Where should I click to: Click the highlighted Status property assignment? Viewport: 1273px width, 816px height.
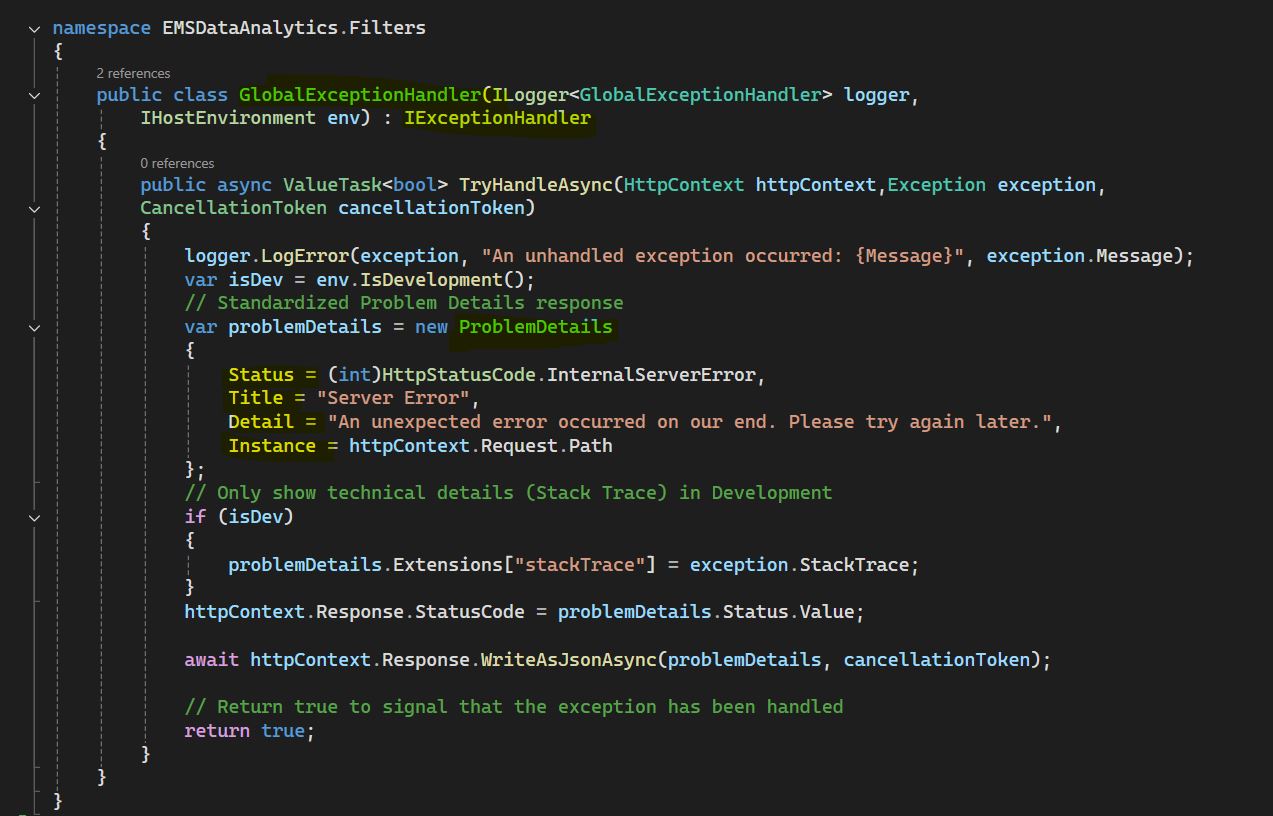point(261,375)
